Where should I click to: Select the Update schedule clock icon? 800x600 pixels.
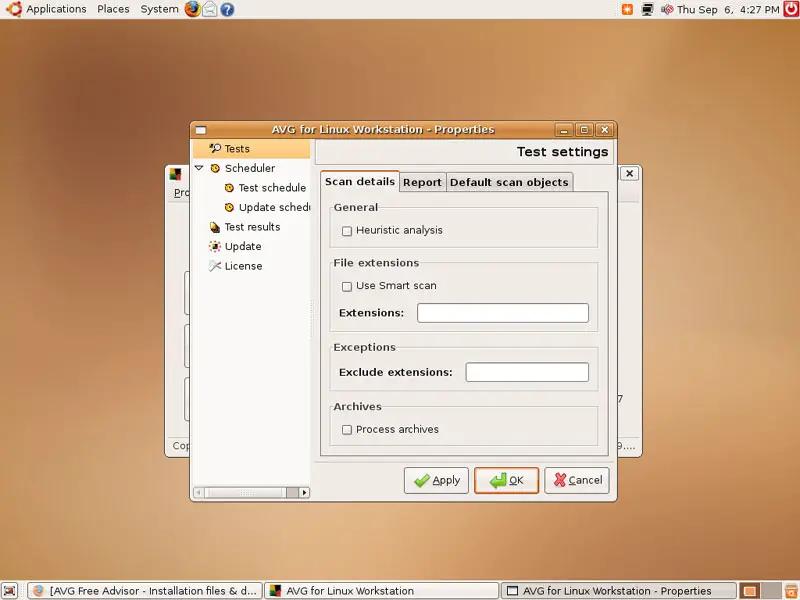pos(229,207)
